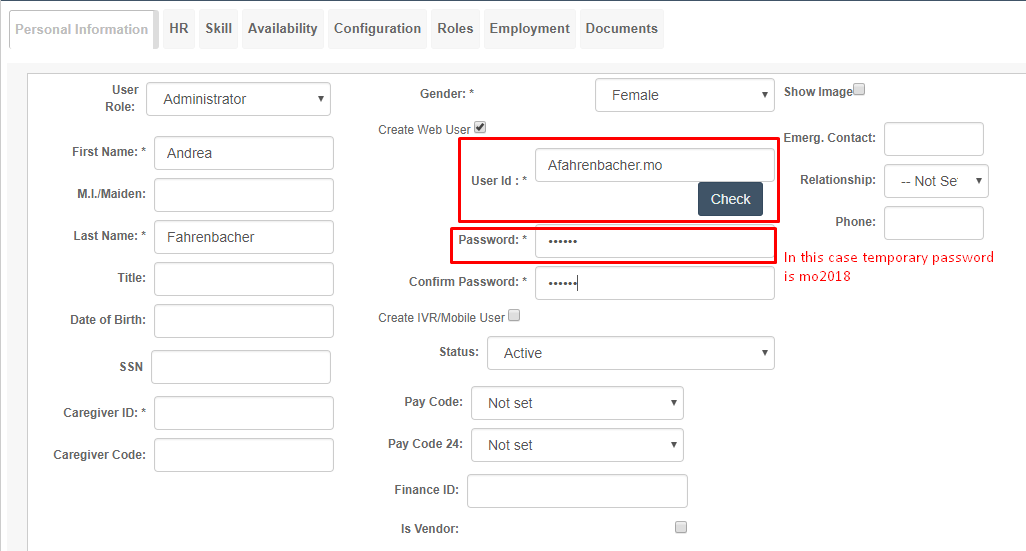Viewport: 1026px width, 551px height.
Task: Click the Emerg. Contact input field
Action: tap(934, 139)
